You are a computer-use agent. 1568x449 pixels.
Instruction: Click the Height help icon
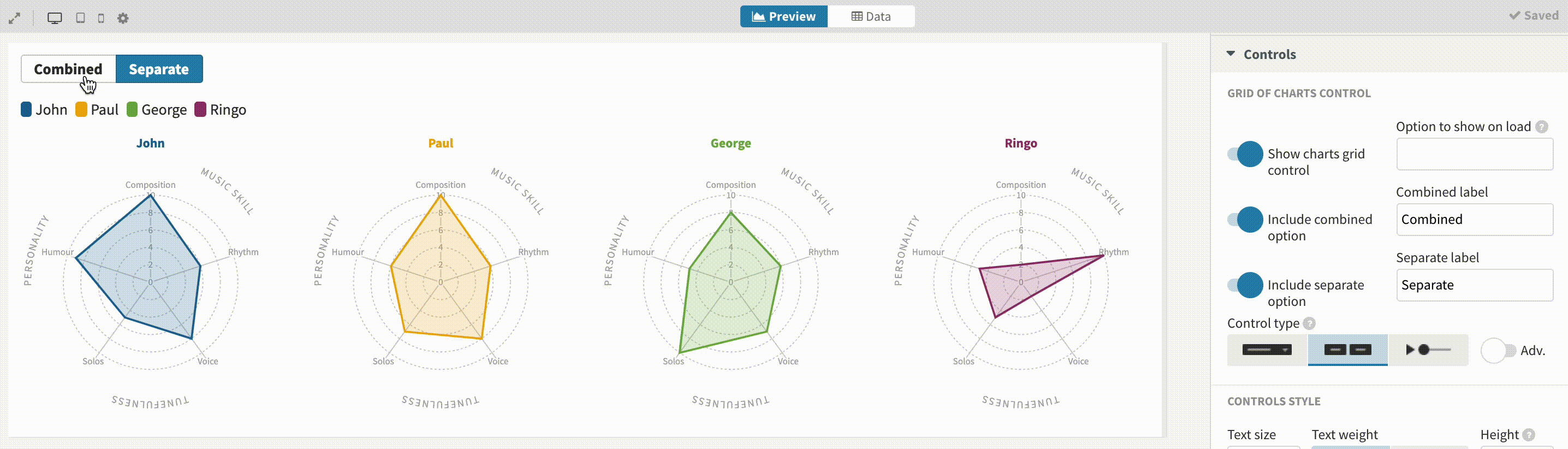pyautogui.click(x=1530, y=435)
